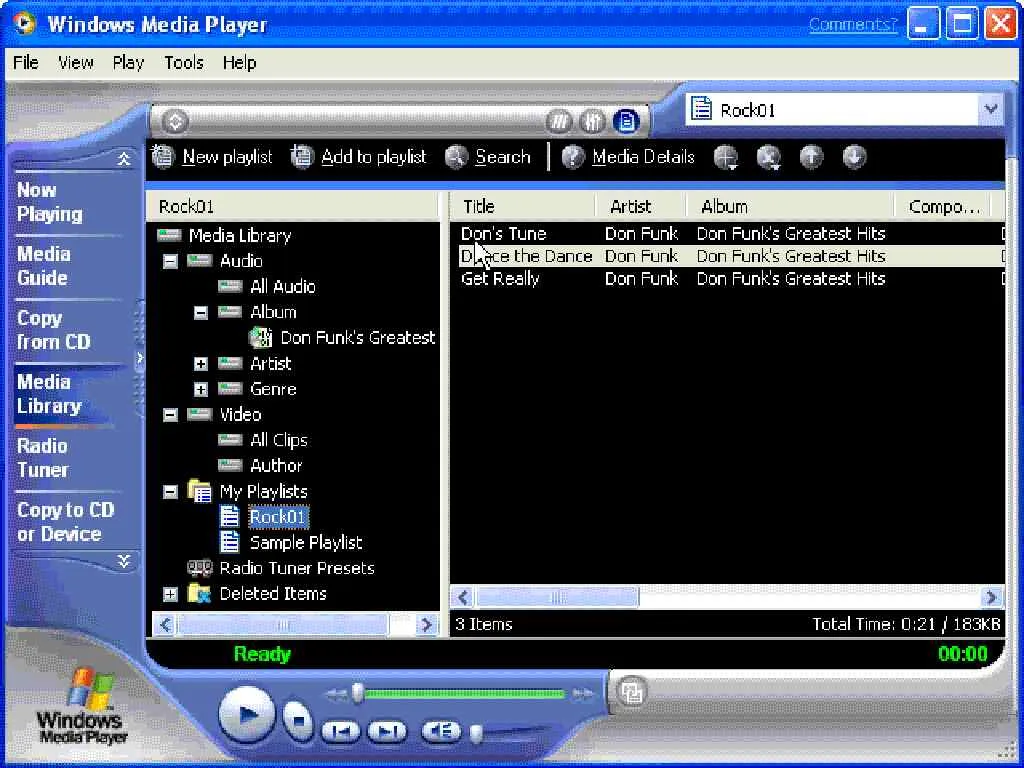Toggle the shuffle button in the top bar
The image size is (1024, 768).
point(558,121)
